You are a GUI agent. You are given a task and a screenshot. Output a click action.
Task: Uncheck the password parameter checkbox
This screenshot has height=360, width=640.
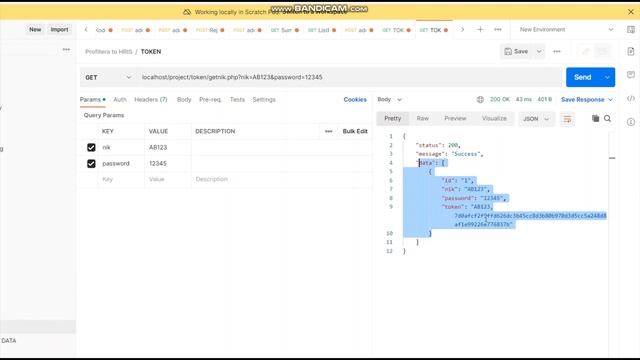[x=91, y=164]
